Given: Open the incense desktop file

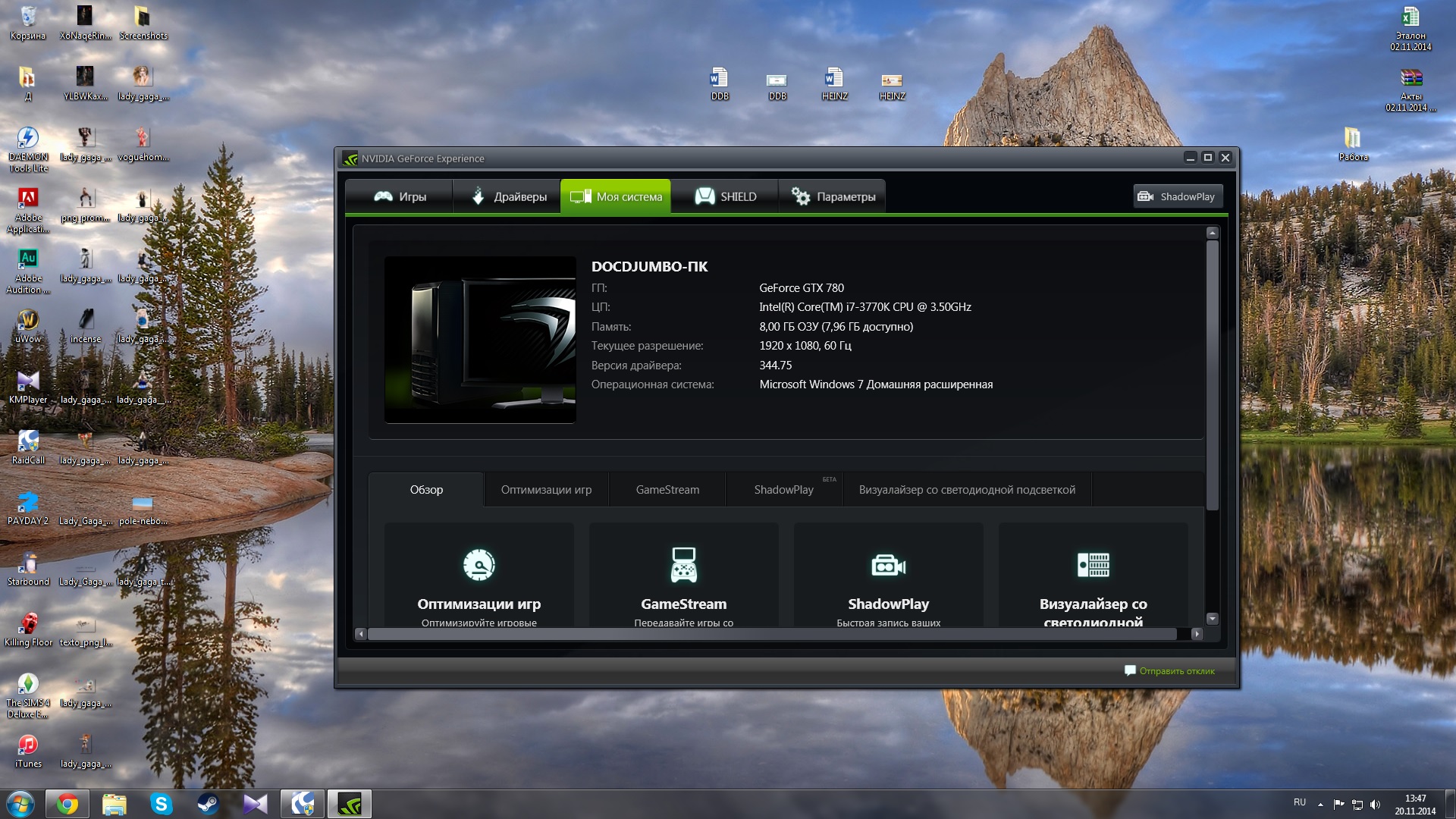Looking at the screenshot, I should pyautogui.click(x=86, y=326).
